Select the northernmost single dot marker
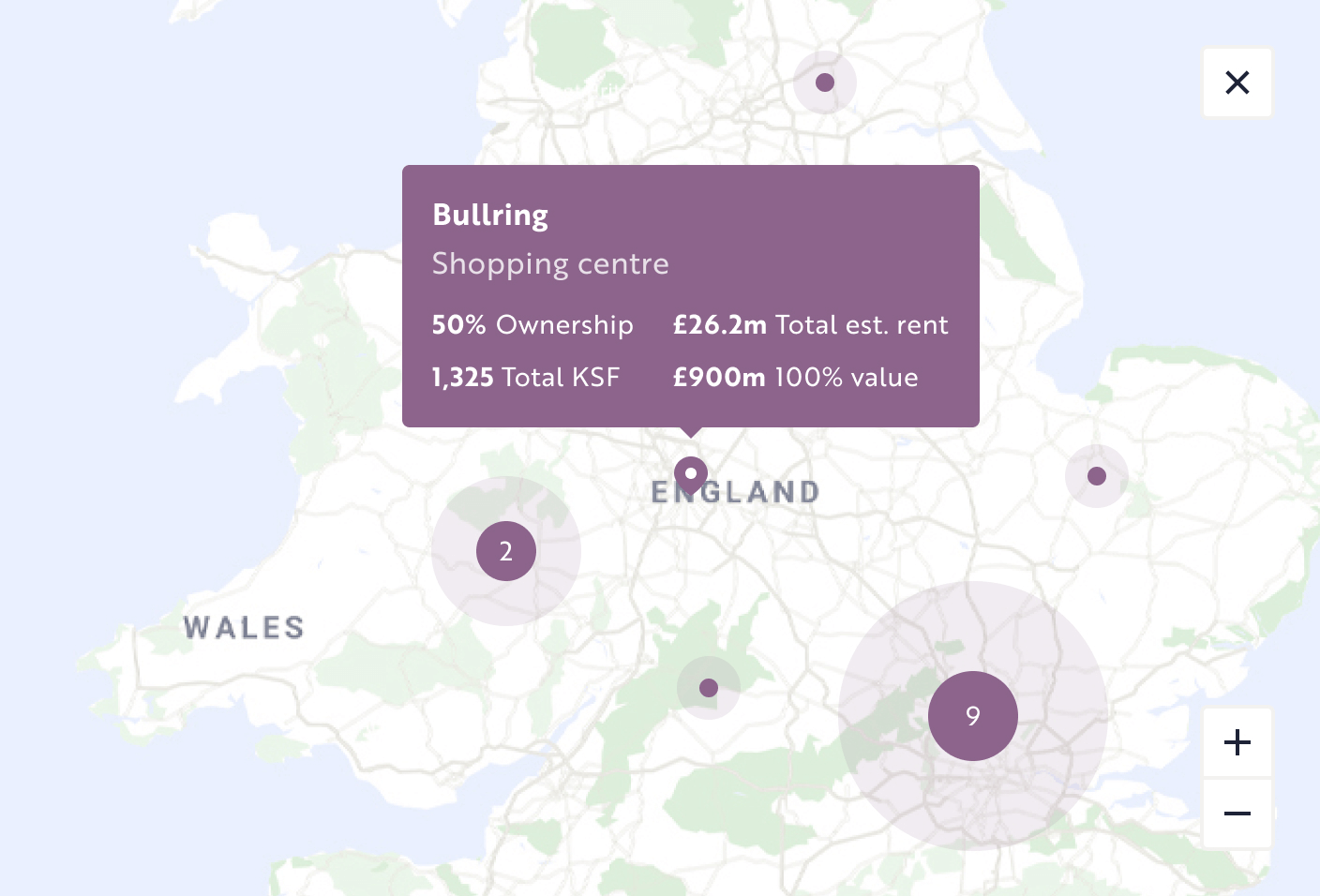 pyautogui.click(x=825, y=82)
